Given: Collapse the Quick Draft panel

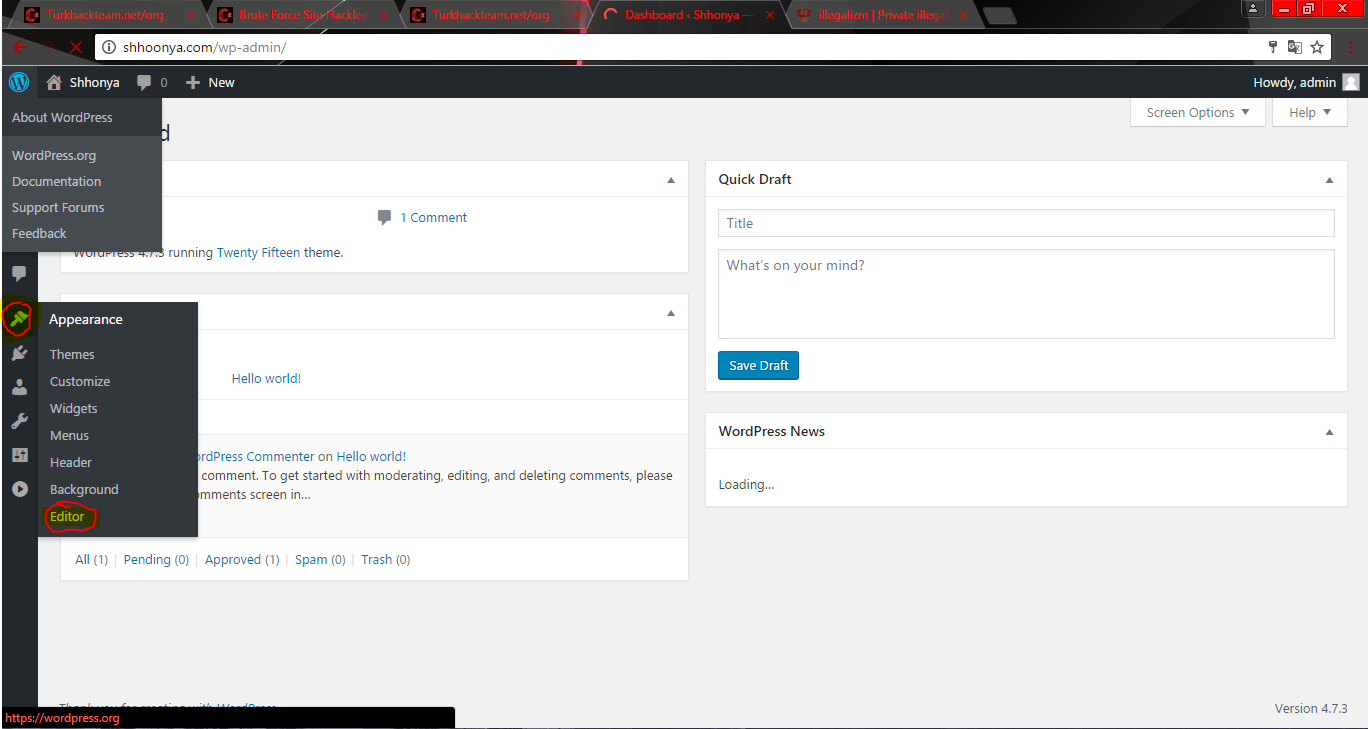Looking at the screenshot, I should point(1329,180).
